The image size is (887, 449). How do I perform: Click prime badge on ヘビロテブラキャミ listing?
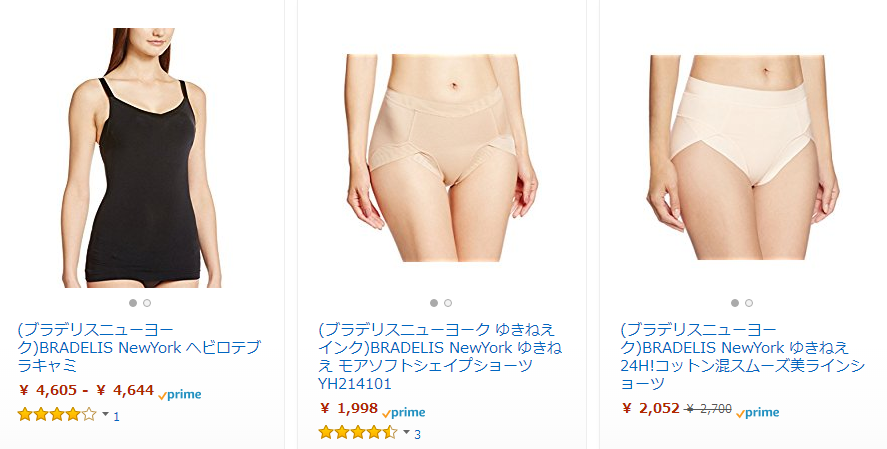click(179, 395)
